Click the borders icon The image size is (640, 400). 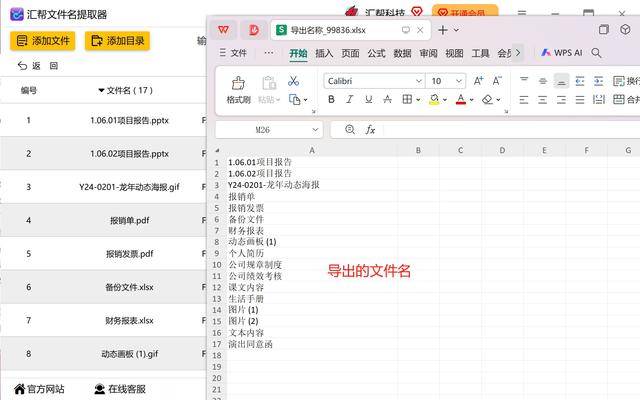[407, 99]
